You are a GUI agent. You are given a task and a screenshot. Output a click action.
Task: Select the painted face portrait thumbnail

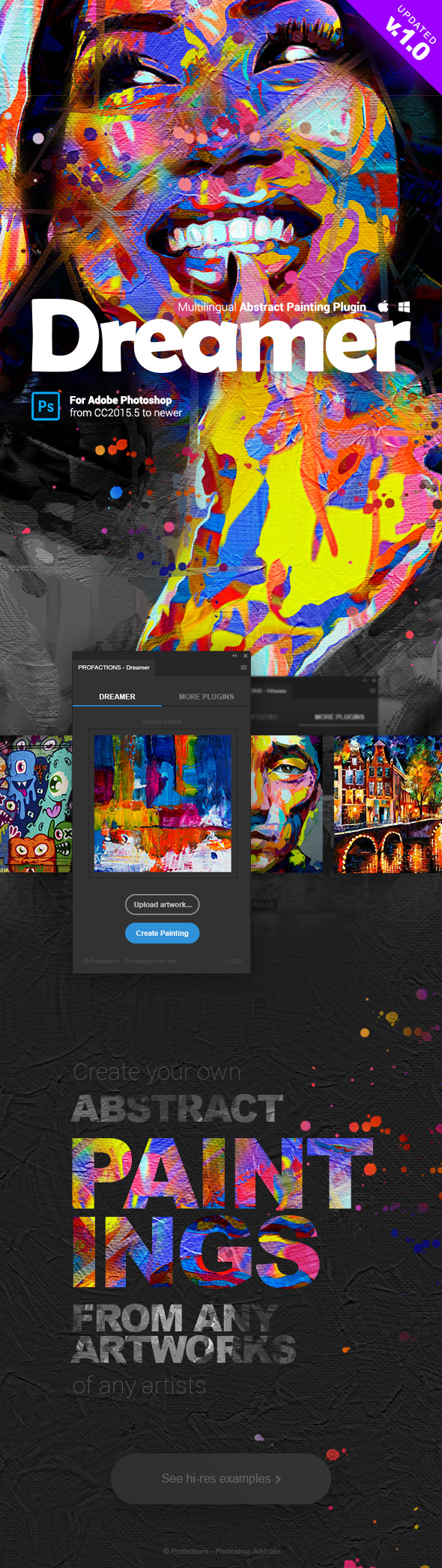point(286,803)
